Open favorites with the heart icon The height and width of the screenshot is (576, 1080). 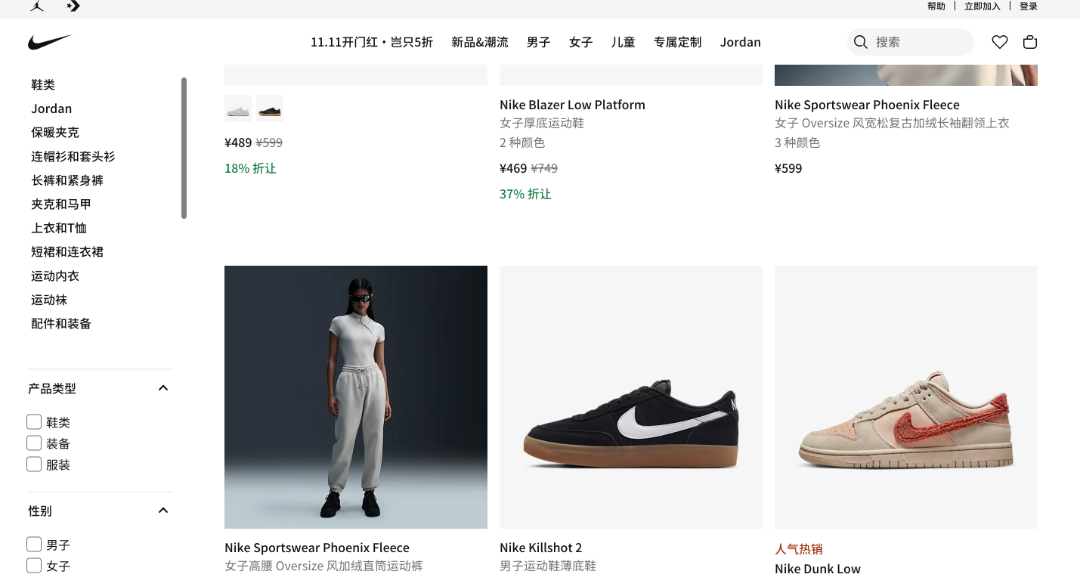coord(999,42)
